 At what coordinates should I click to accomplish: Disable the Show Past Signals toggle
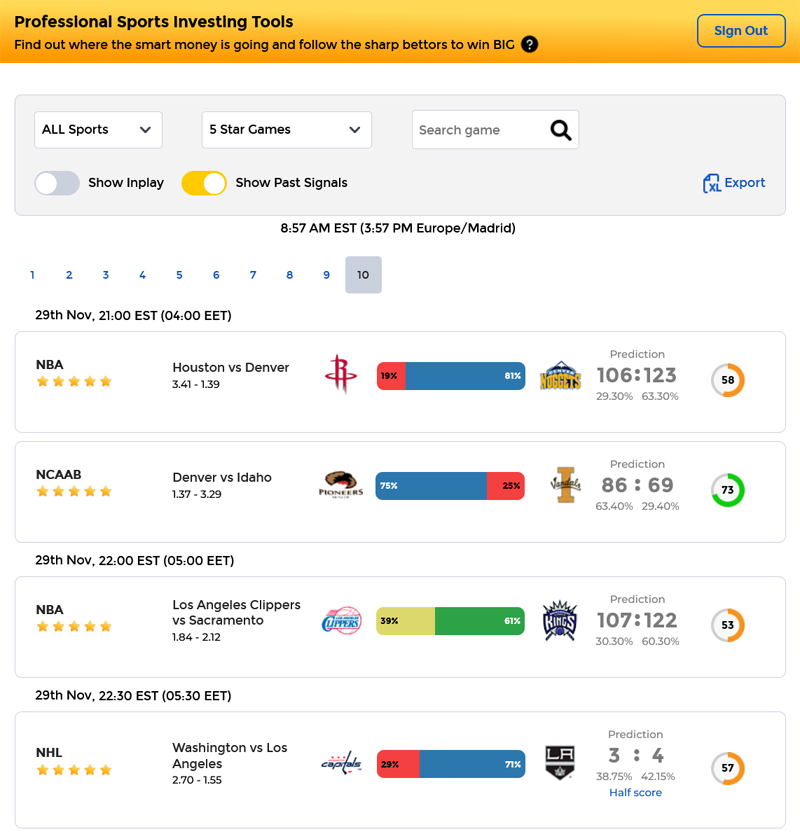click(x=204, y=183)
